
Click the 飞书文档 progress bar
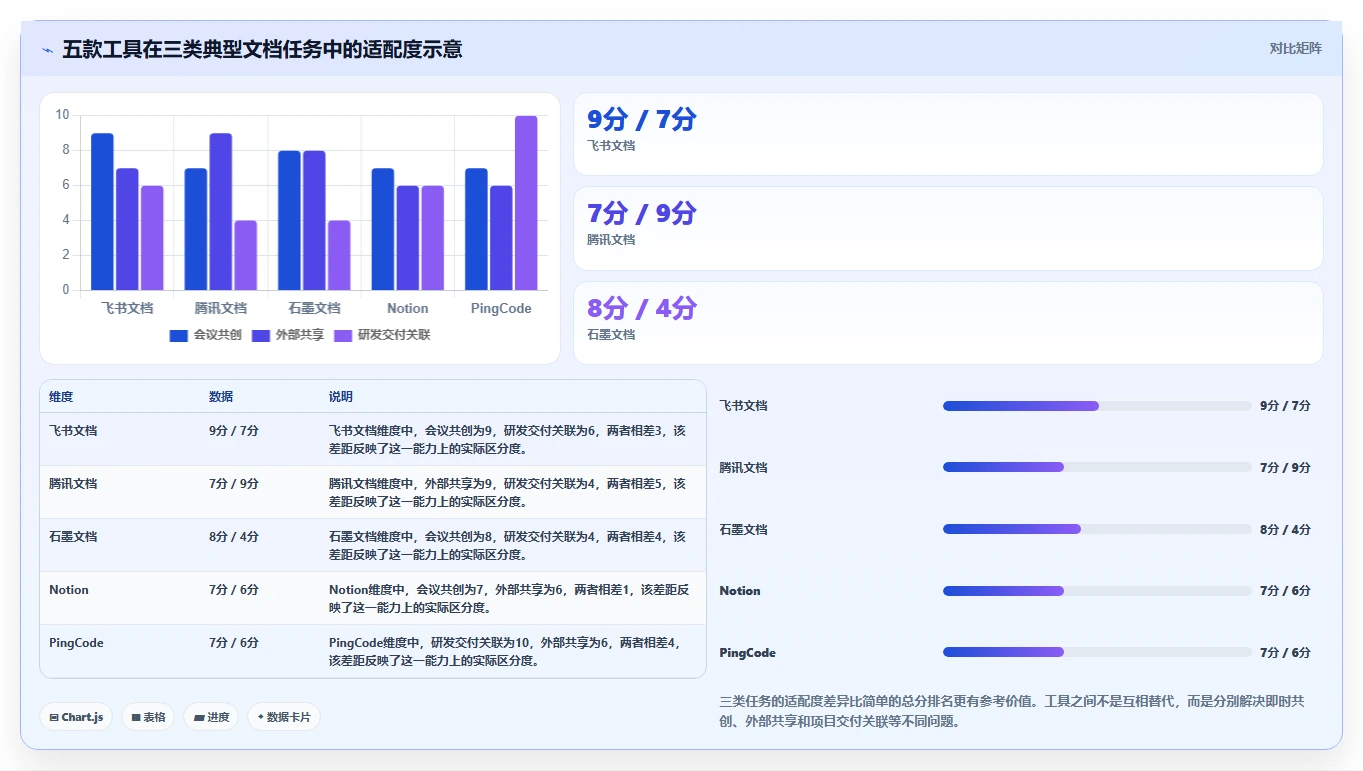click(x=1097, y=406)
